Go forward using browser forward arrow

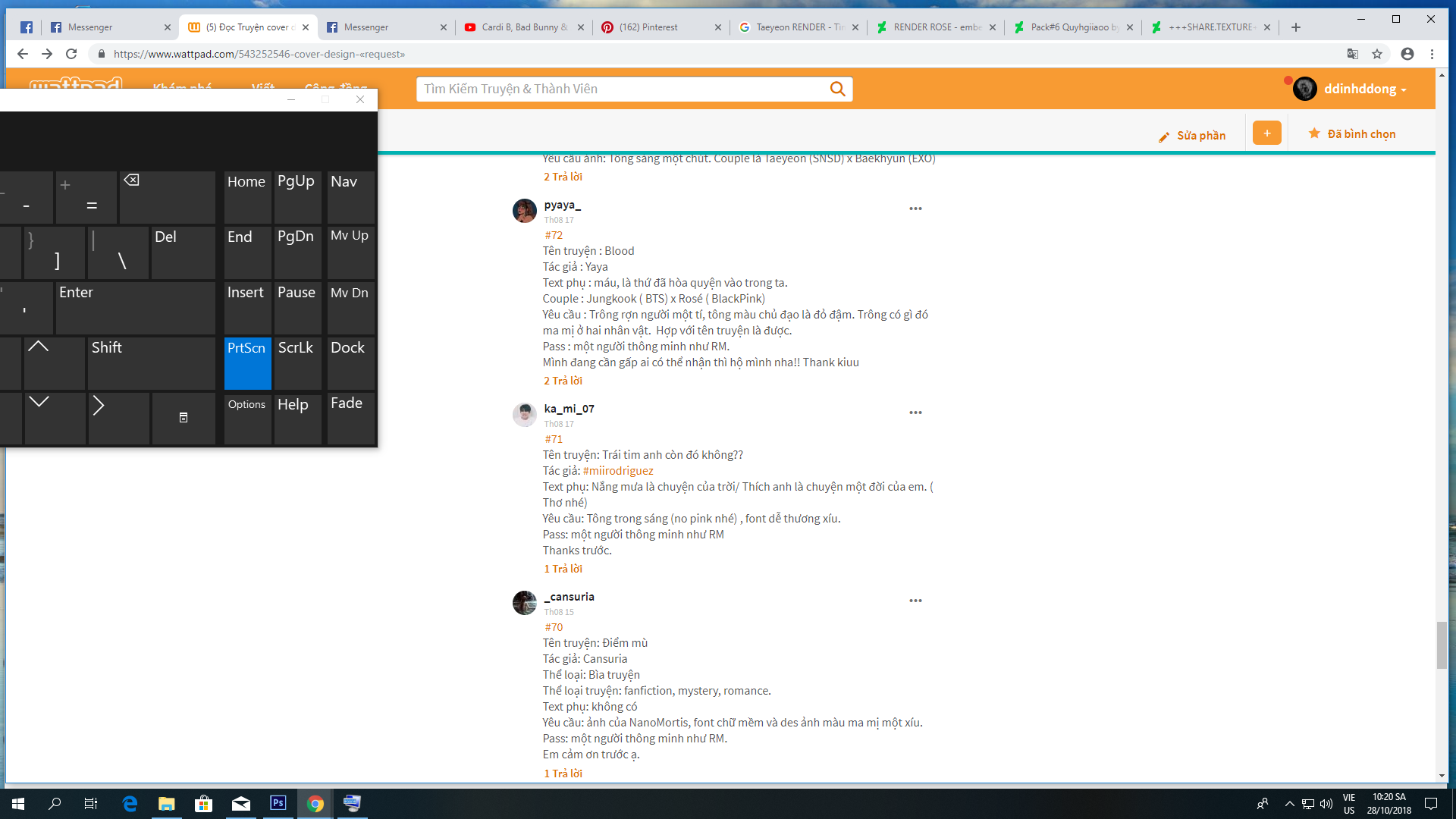(x=47, y=54)
